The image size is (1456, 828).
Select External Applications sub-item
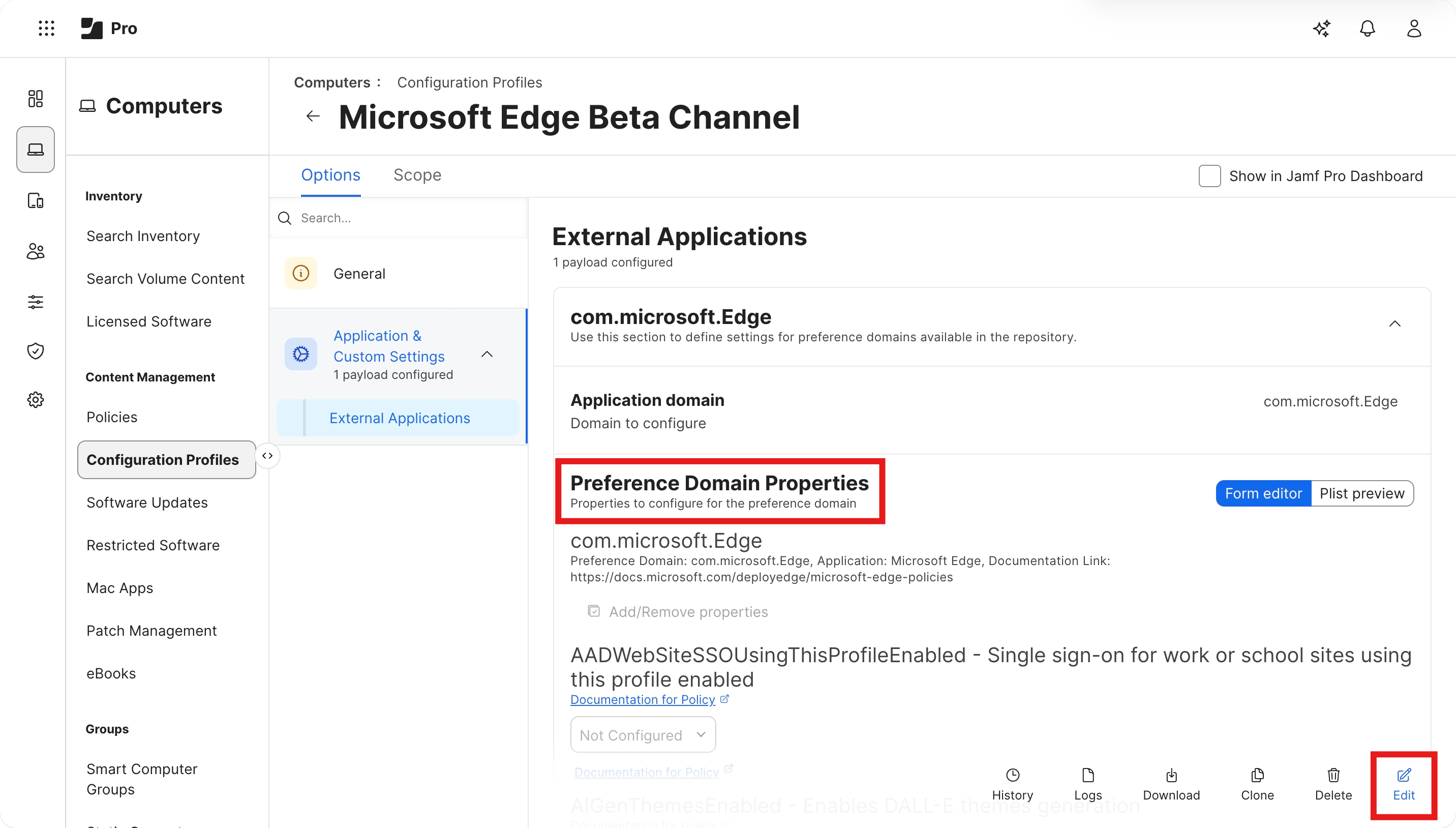[398, 418]
